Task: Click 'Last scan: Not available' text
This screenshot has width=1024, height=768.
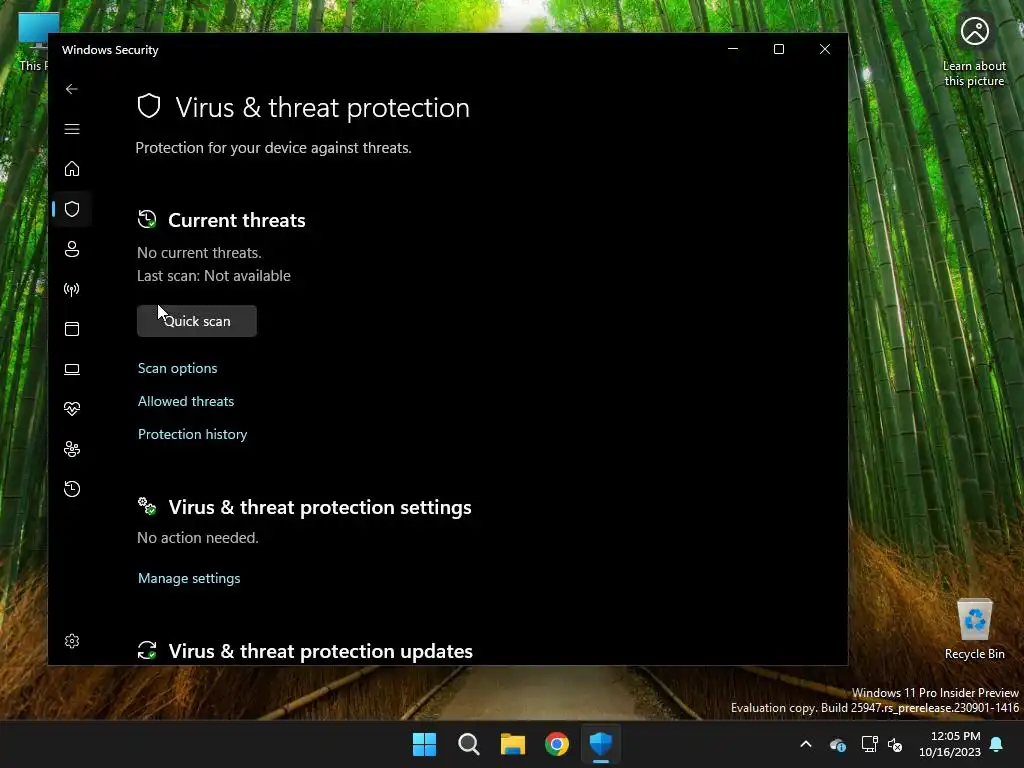Action: (214, 276)
